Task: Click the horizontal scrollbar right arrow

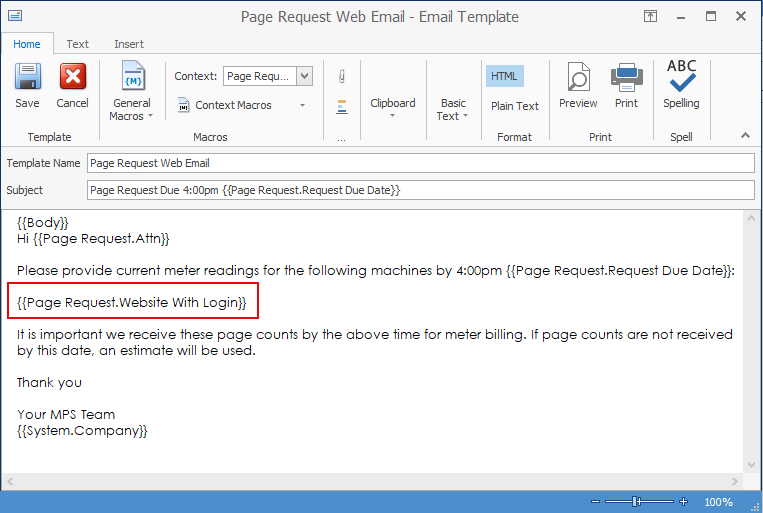Action: [735, 481]
